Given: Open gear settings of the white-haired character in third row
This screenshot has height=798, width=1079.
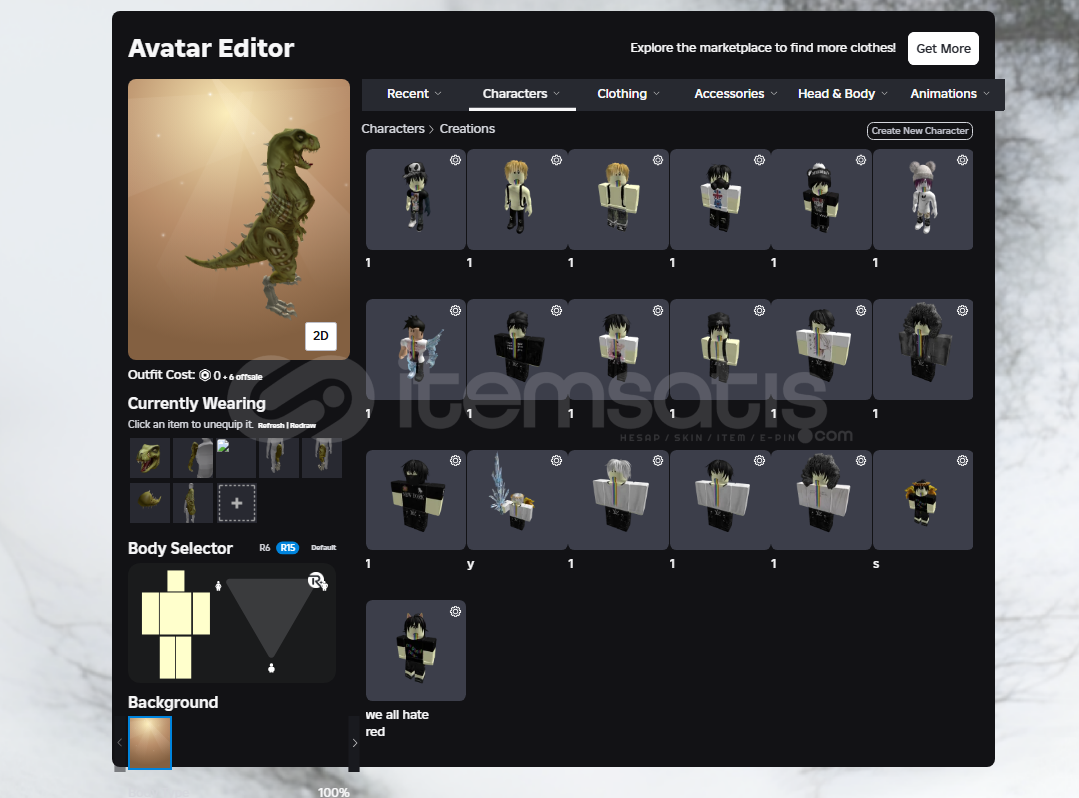Looking at the screenshot, I should 658,460.
